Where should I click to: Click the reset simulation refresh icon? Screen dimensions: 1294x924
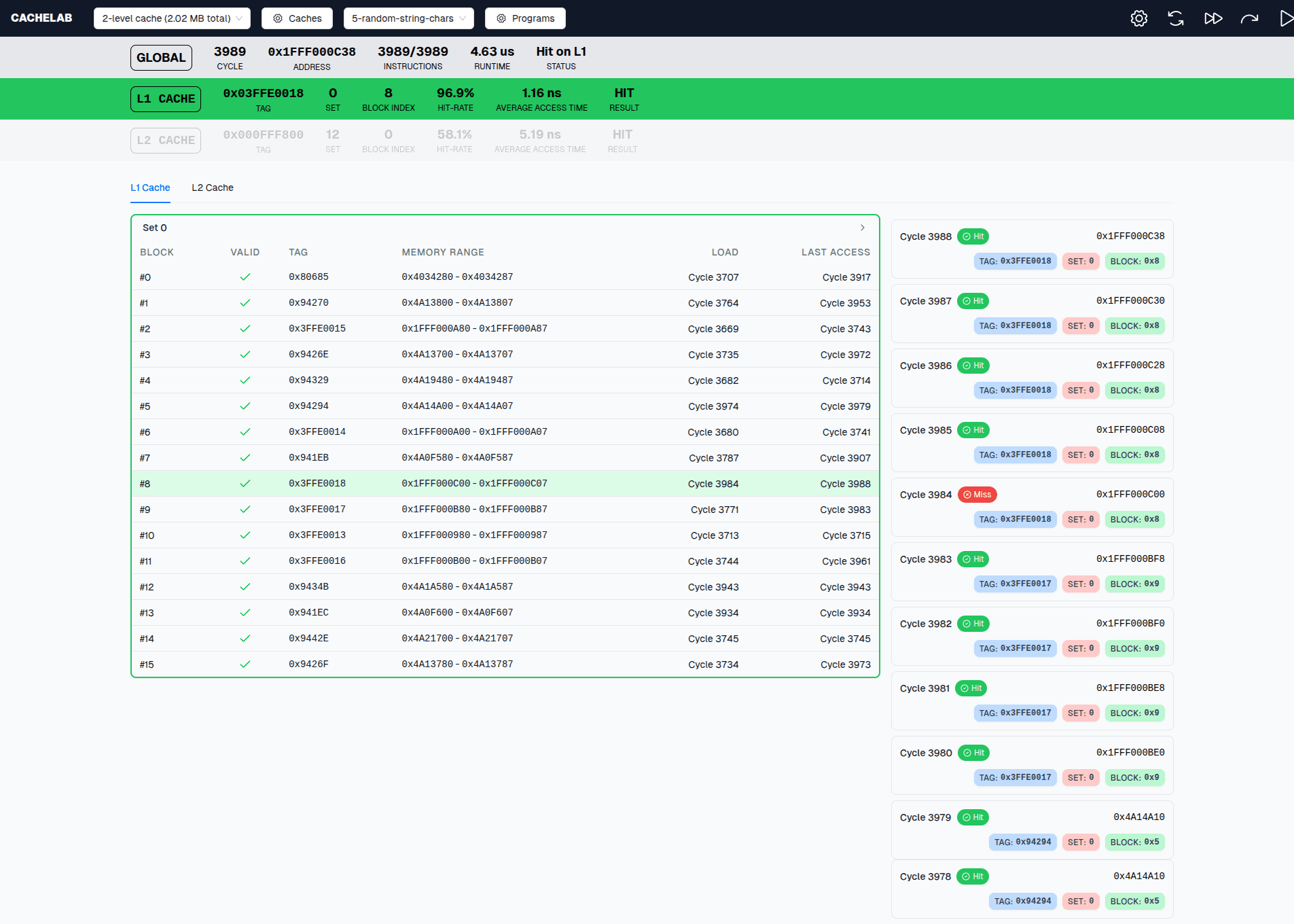1176,18
